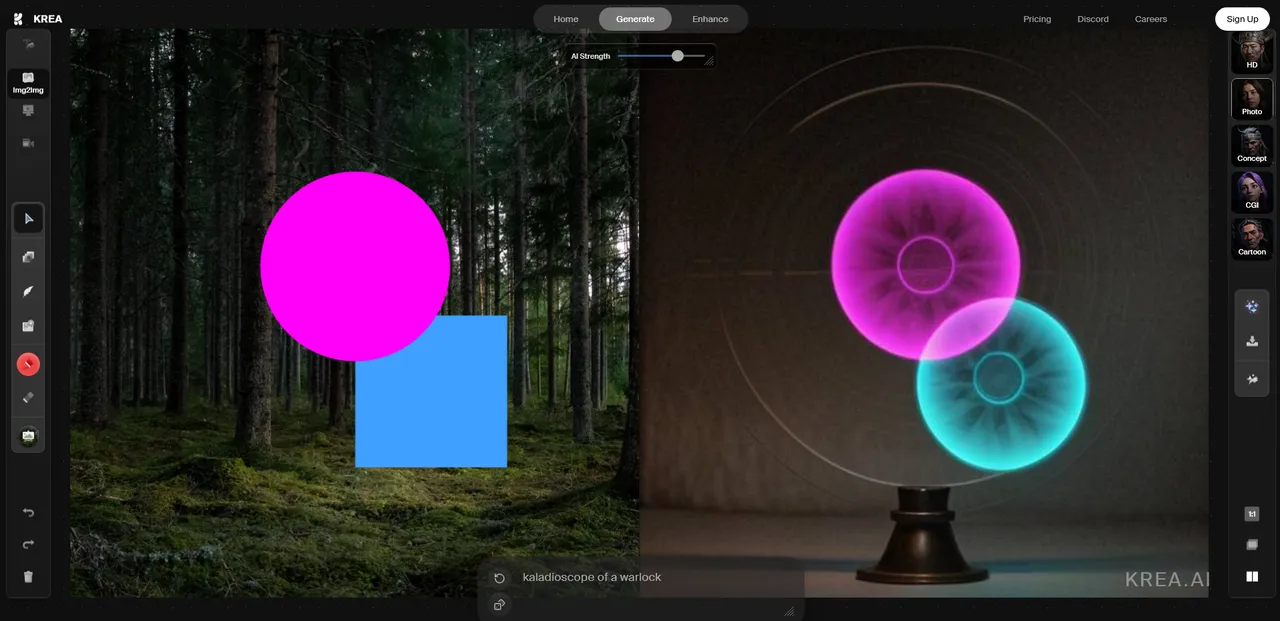Viewport: 1280px width, 621px height.
Task: Toggle the single-pane layout view
Action: 1252,545
